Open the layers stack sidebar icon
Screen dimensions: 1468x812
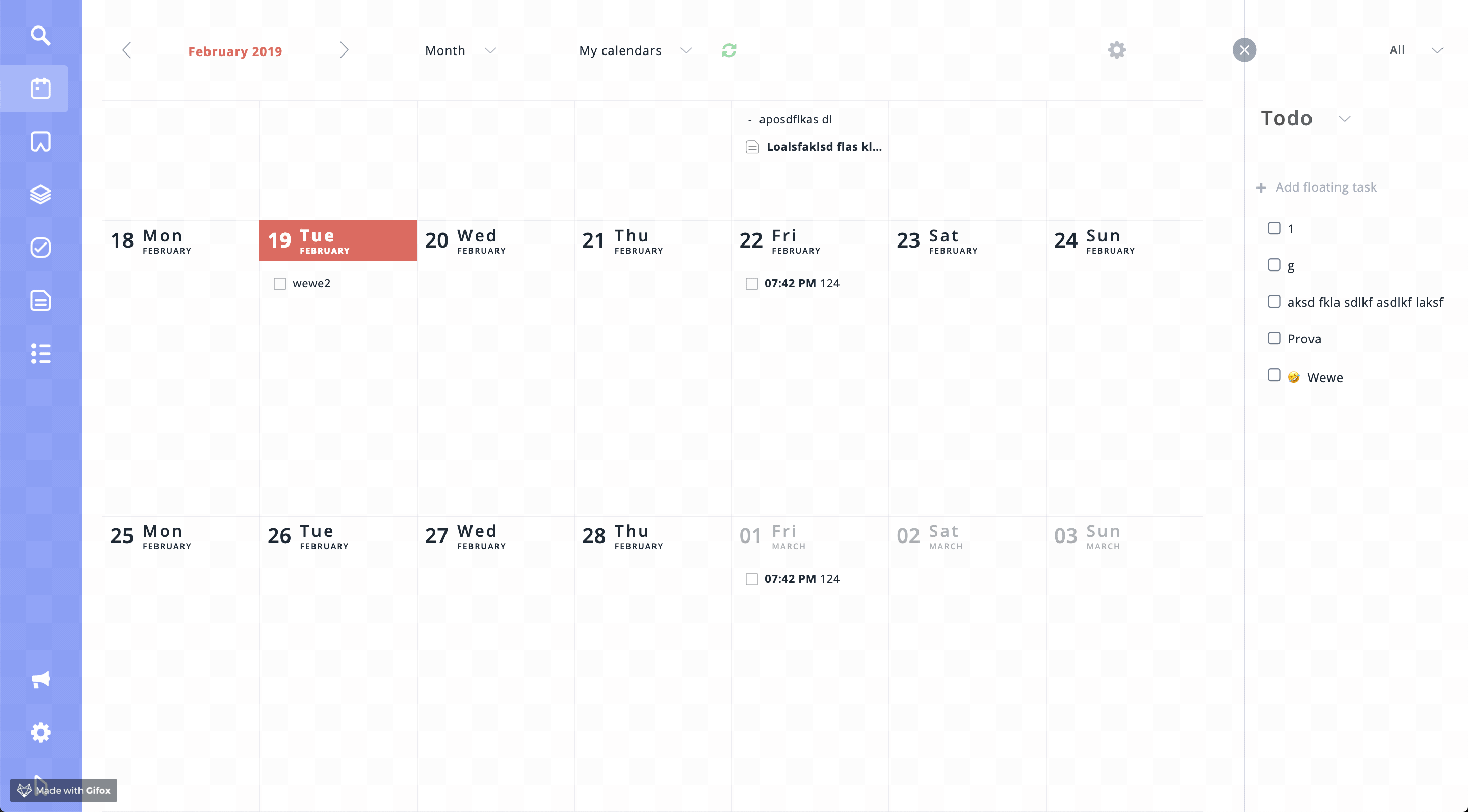pos(40,195)
